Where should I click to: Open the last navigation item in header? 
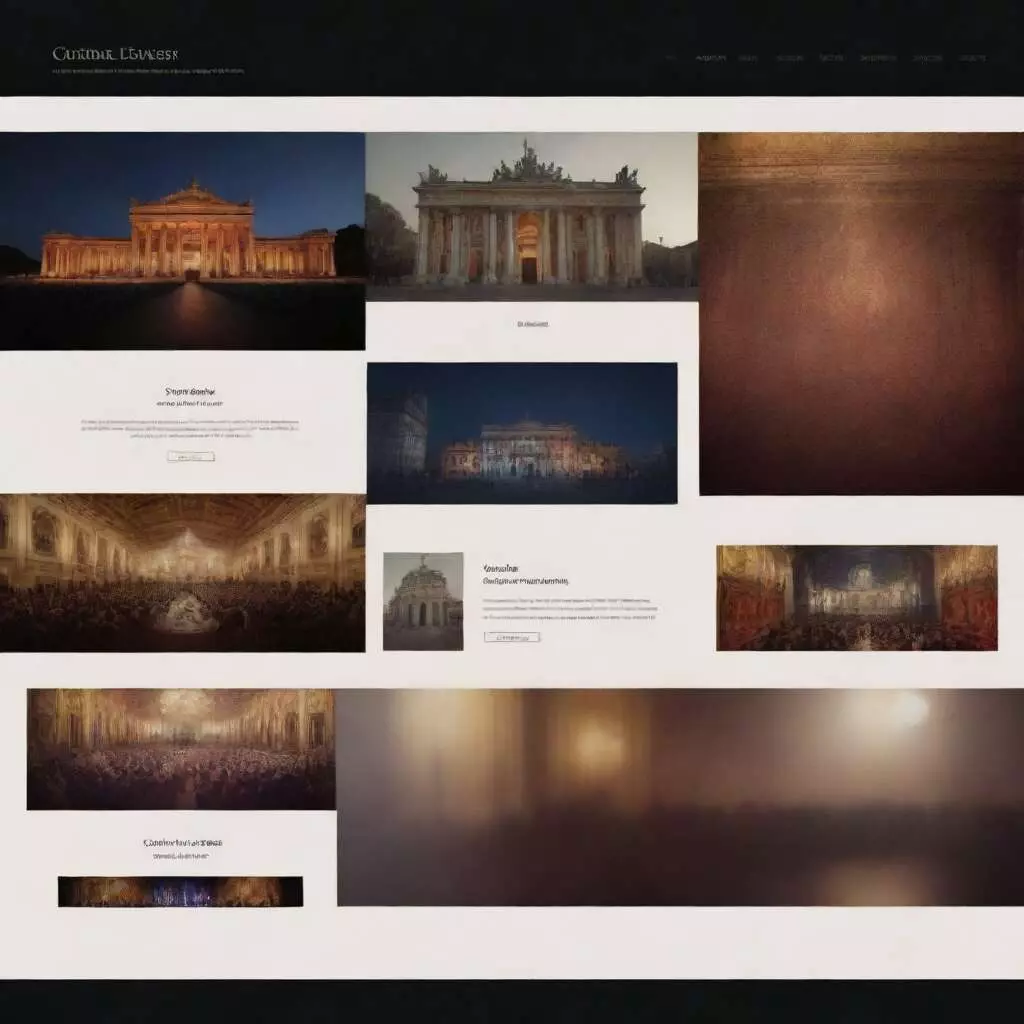972,58
